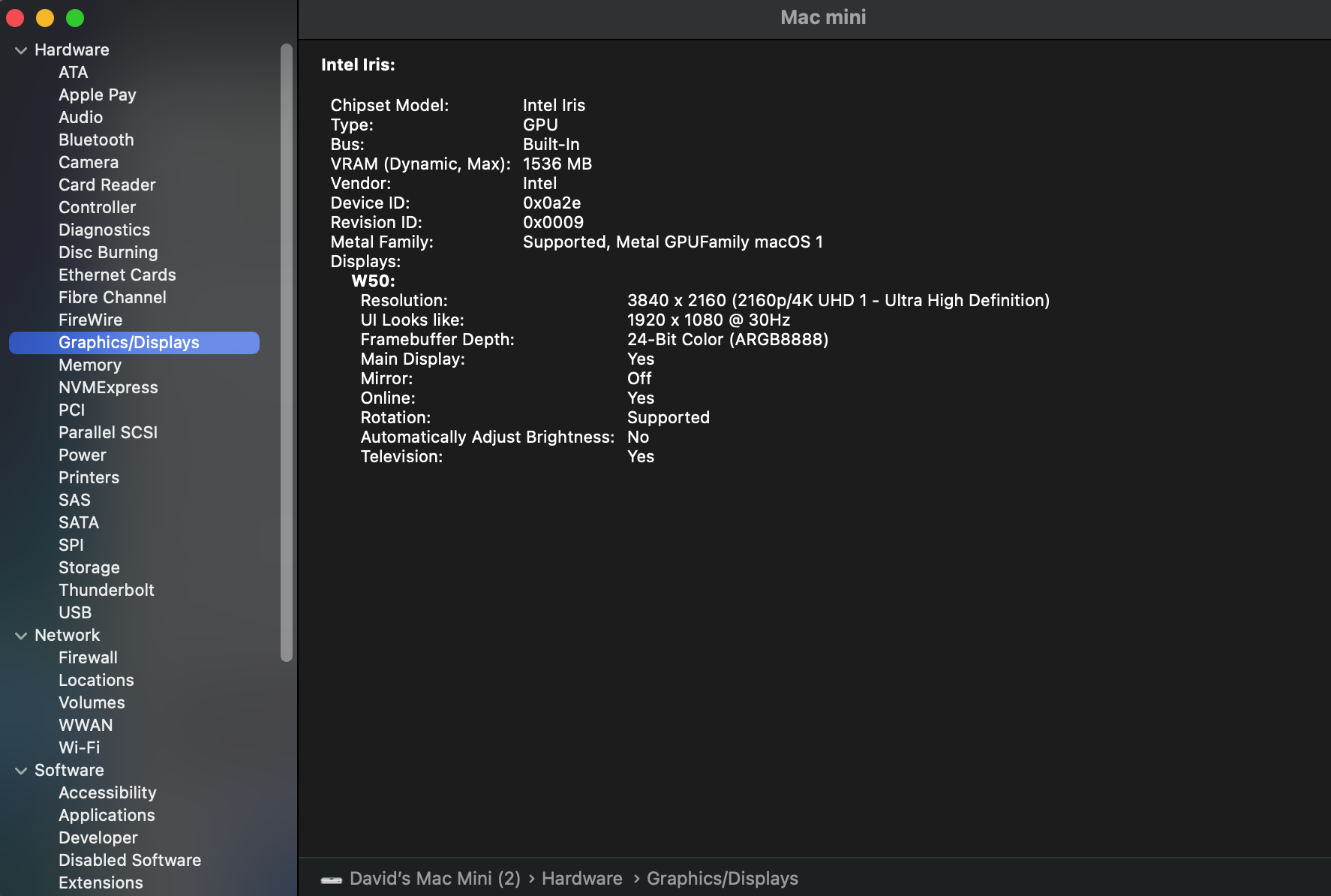
Task: Open the USB hardware entry
Action: click(x=75, y=613)
